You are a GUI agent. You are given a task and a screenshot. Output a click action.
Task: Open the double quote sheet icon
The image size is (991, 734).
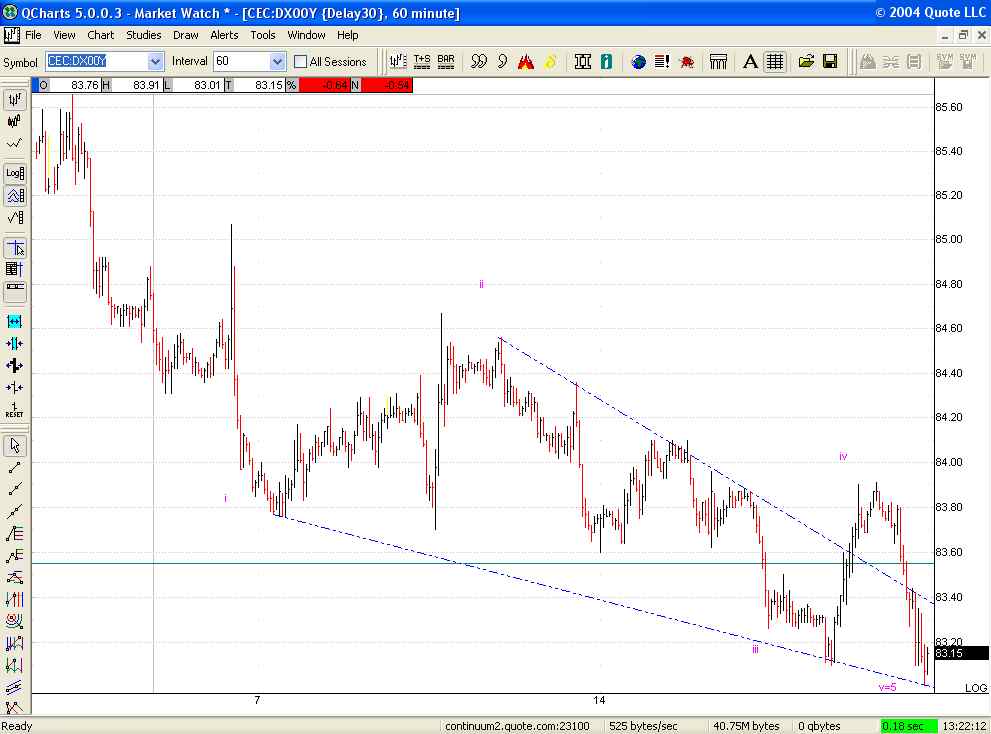tap(479, 61)
